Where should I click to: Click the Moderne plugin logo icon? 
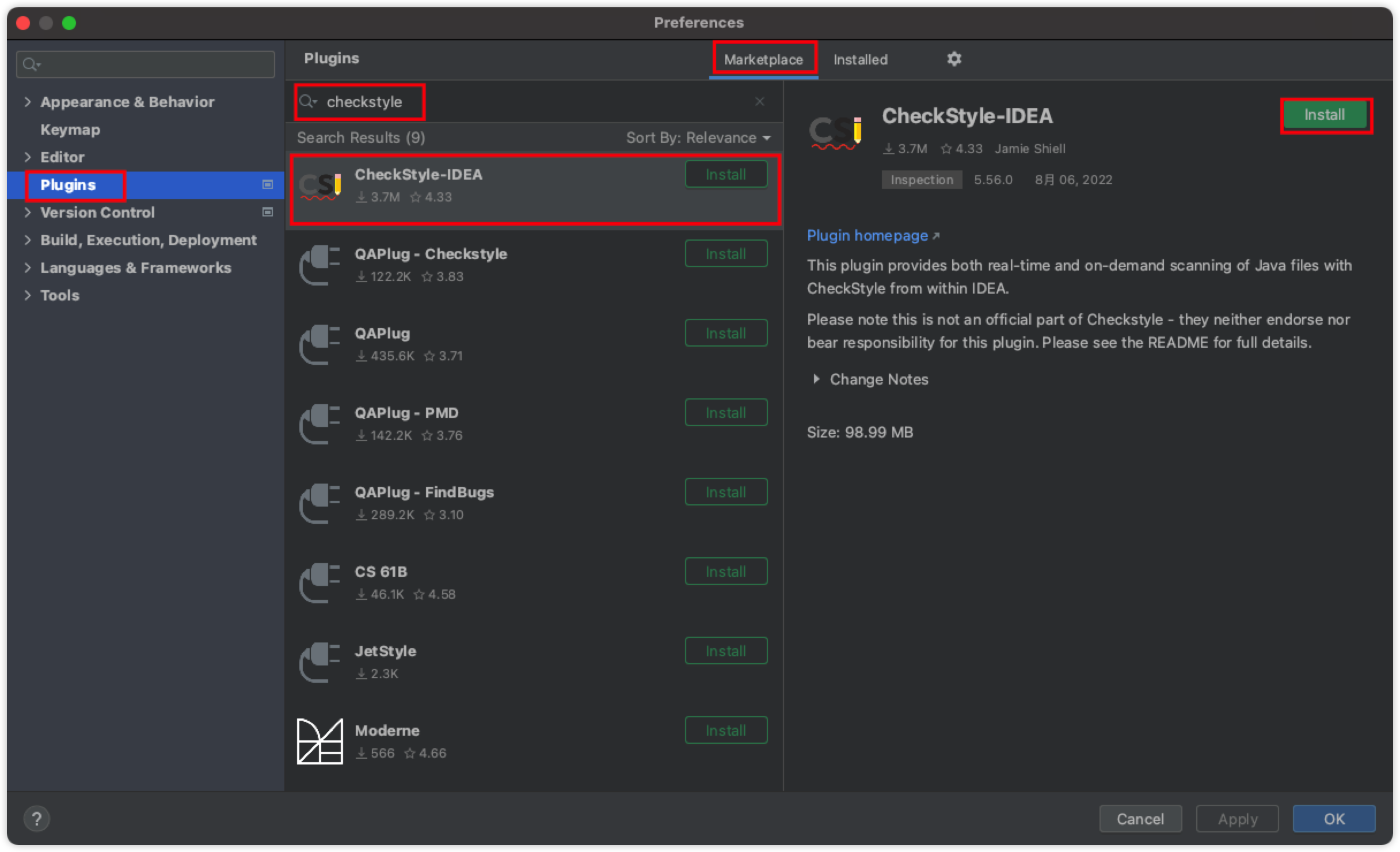click(319, 741)
